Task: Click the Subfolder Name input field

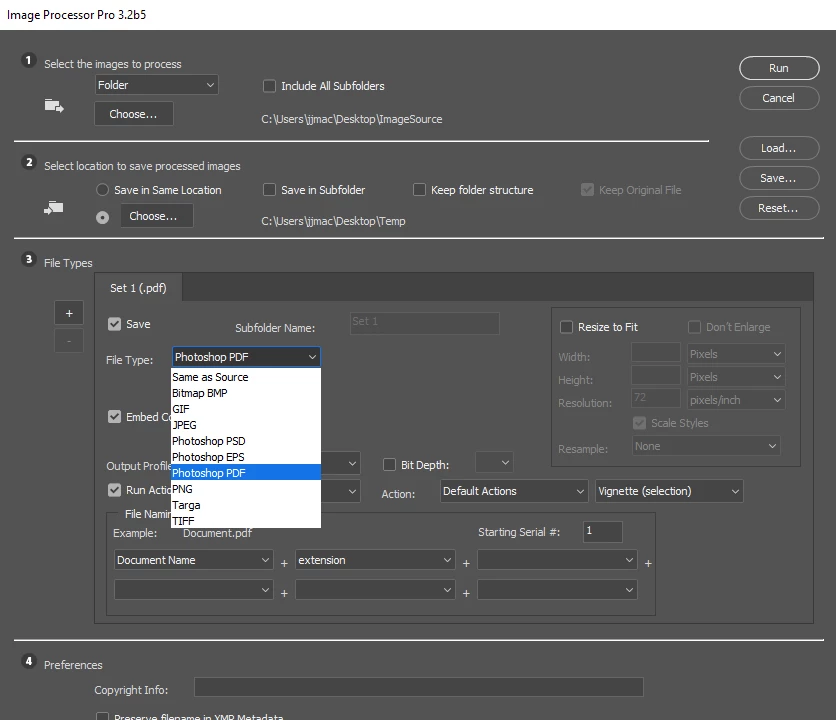Action: [424, 324]
